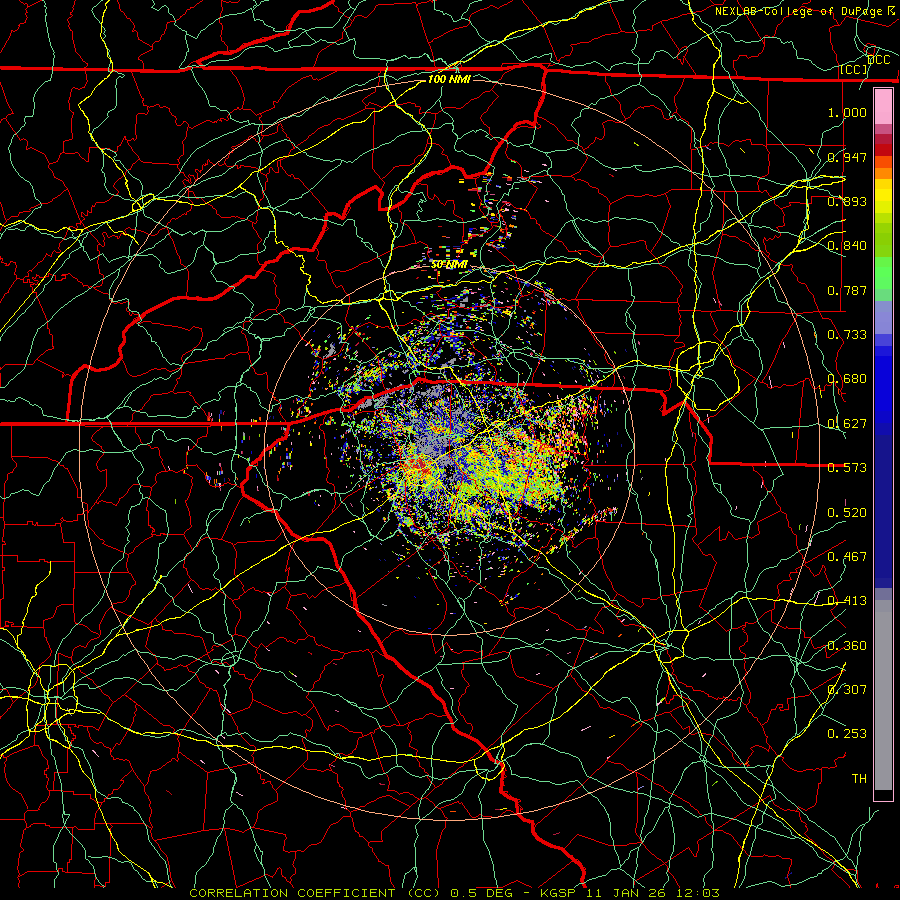Viewport: 900px width, 900px height.
Task: Click the DCC product label
Action: coord(878,60)
